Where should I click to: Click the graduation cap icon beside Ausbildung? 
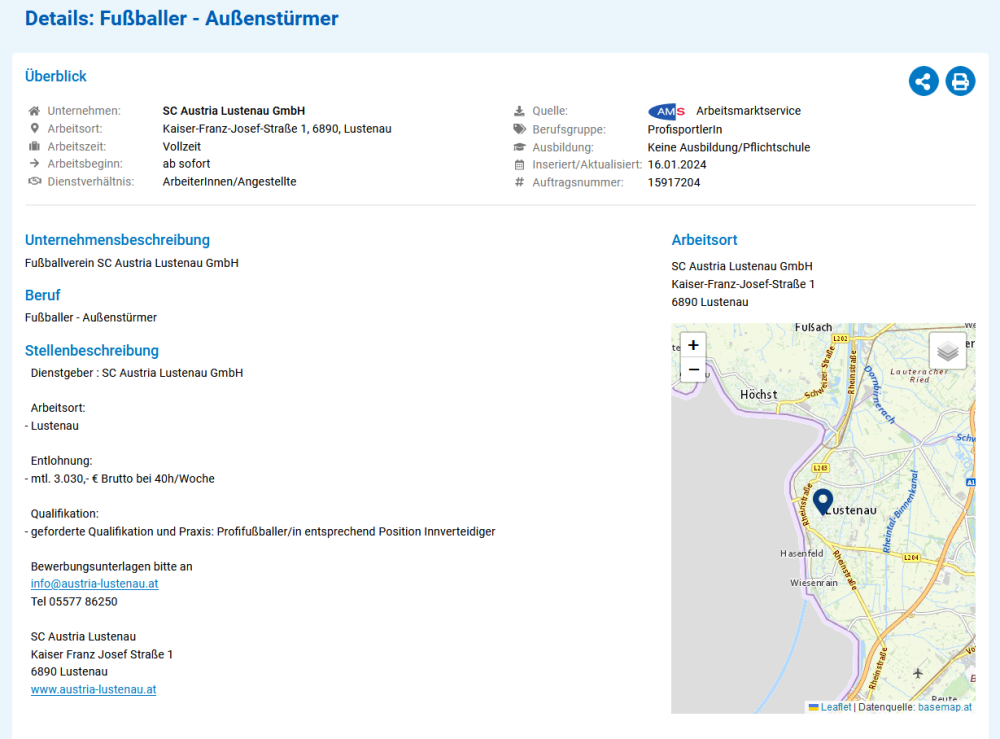(x=519, y=147)
